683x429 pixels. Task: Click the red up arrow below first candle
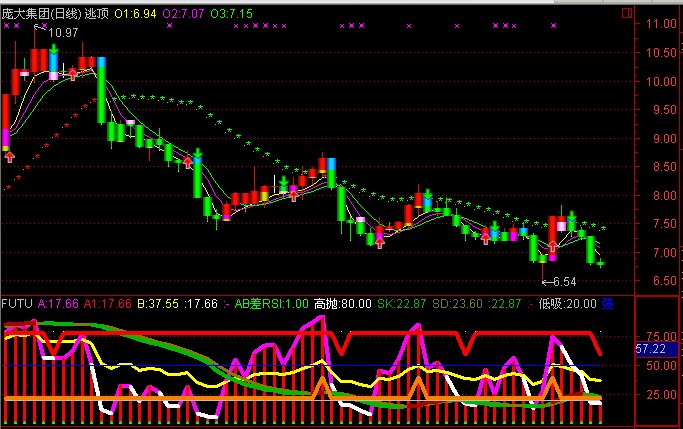point(9,157)
